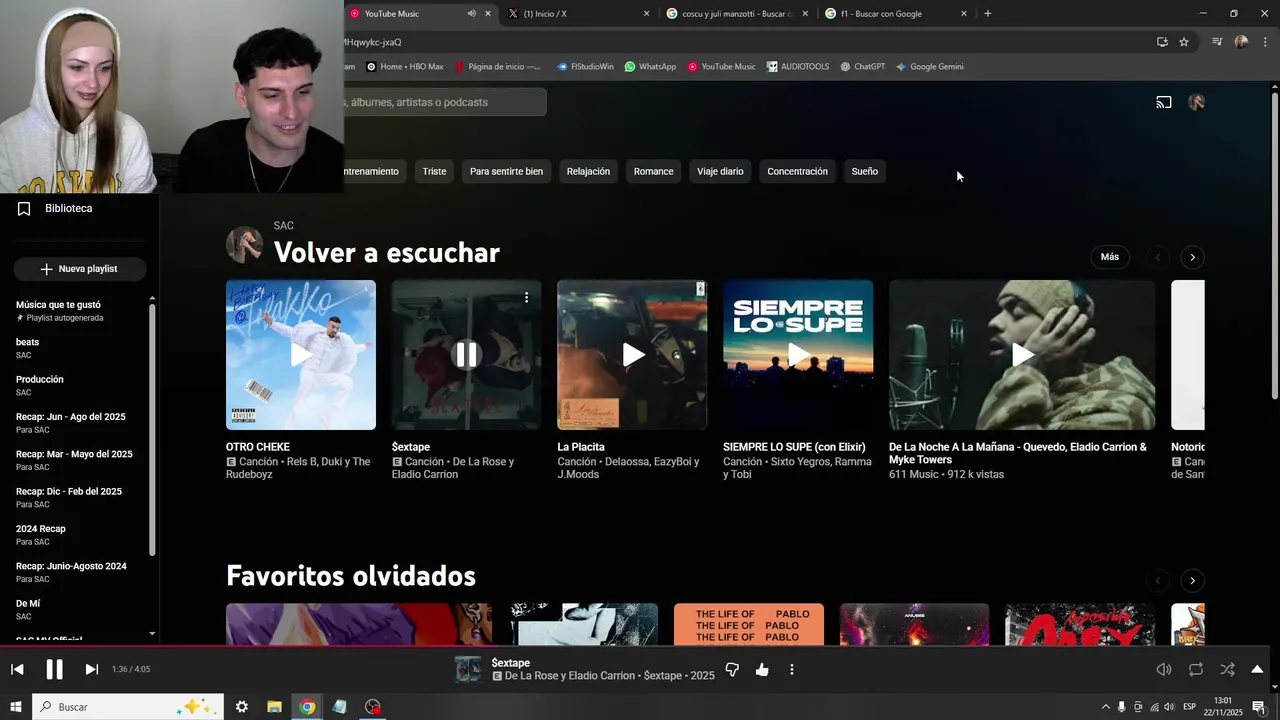
Task: Play SIEMPRE LO SUPE card
Action: [x=798, y=355]
